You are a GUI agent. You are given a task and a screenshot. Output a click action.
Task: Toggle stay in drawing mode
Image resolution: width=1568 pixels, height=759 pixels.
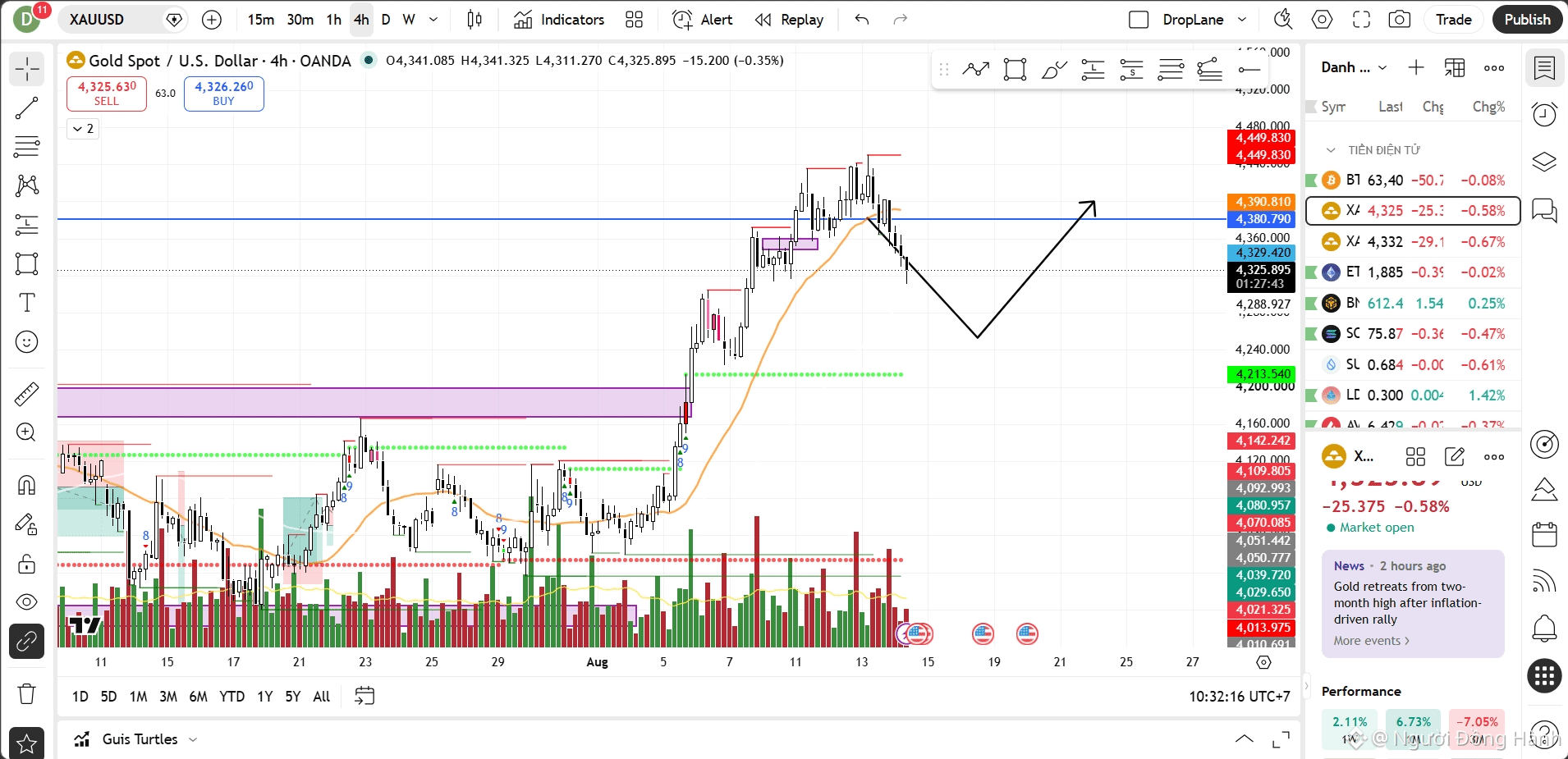26,524
